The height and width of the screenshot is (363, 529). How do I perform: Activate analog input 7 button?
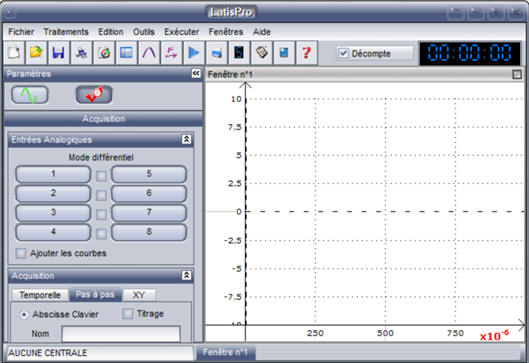click(x=149, y=213)
